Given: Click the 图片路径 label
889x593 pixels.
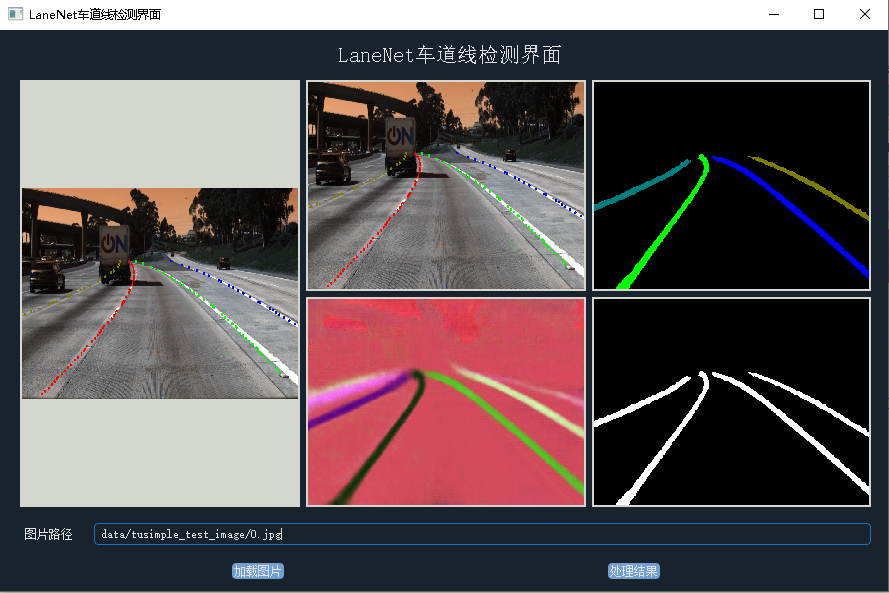Looking at the screenshot, I should tap(49, 533).
